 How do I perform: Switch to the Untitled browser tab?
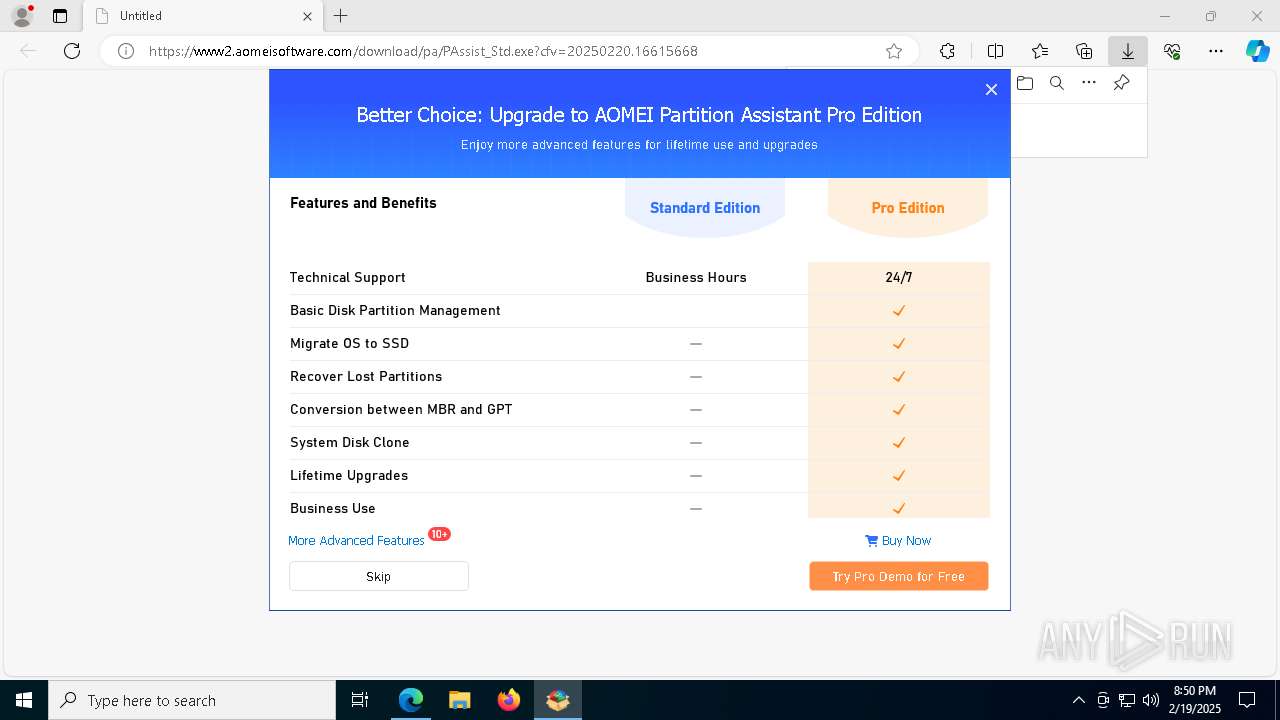coord(200,16)
